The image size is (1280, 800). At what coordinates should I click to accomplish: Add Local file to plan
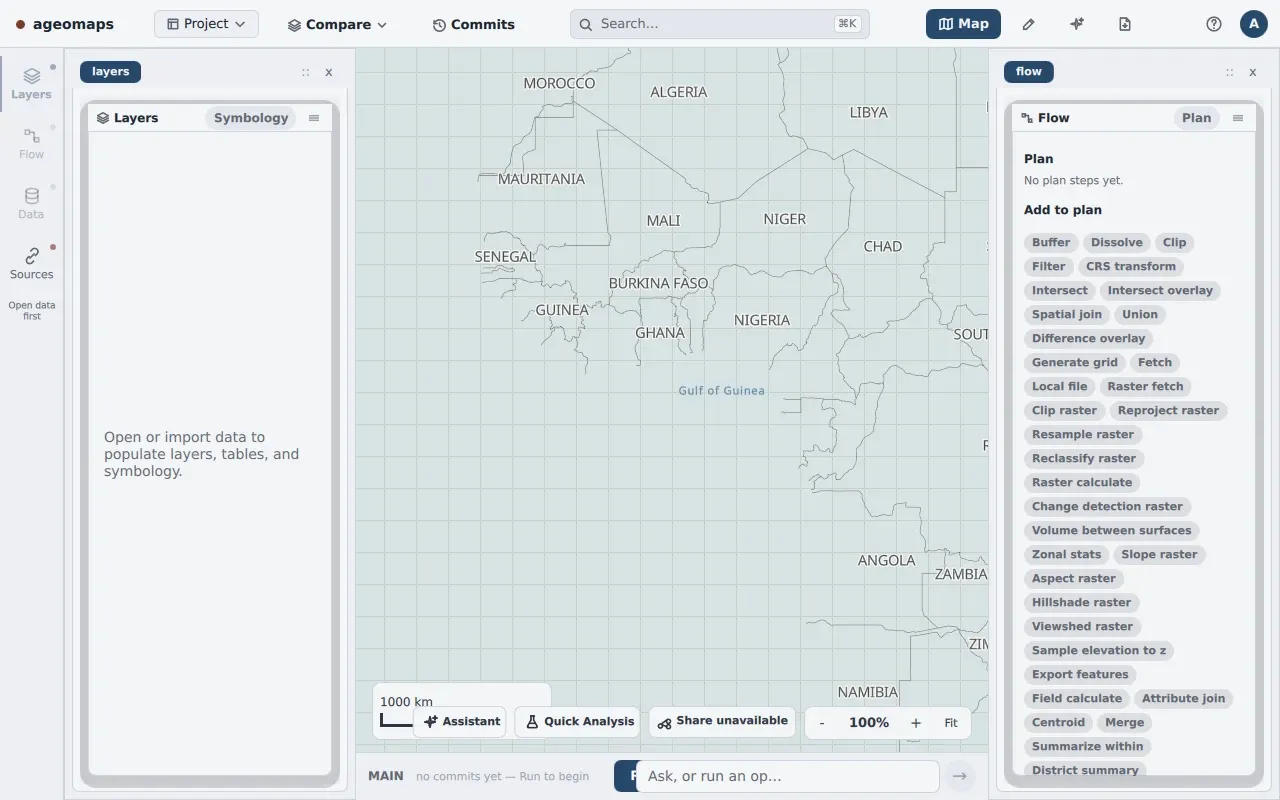coord(1060,387)
